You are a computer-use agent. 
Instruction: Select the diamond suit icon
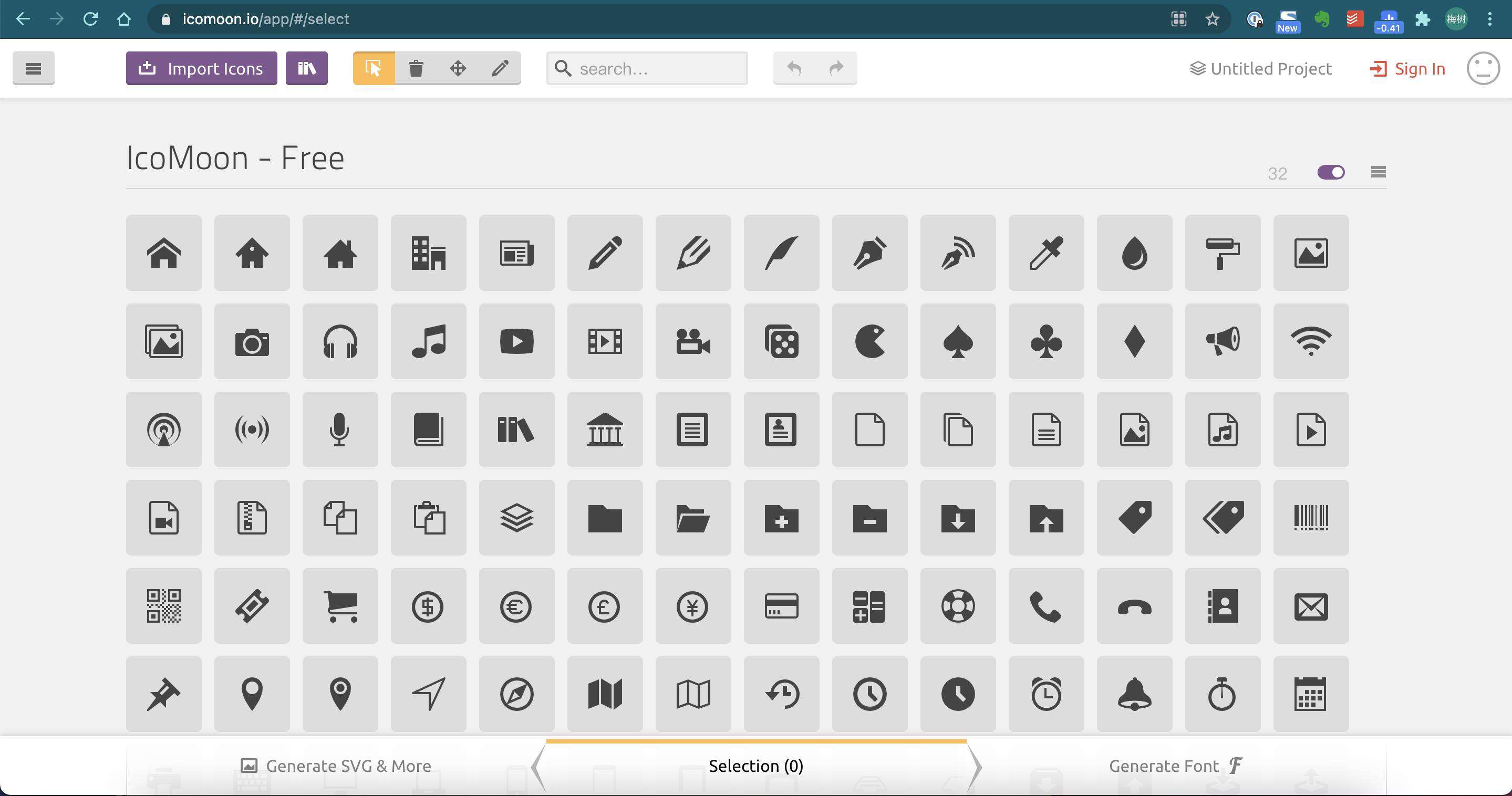pyautogui.click(x=1135, y=341)
